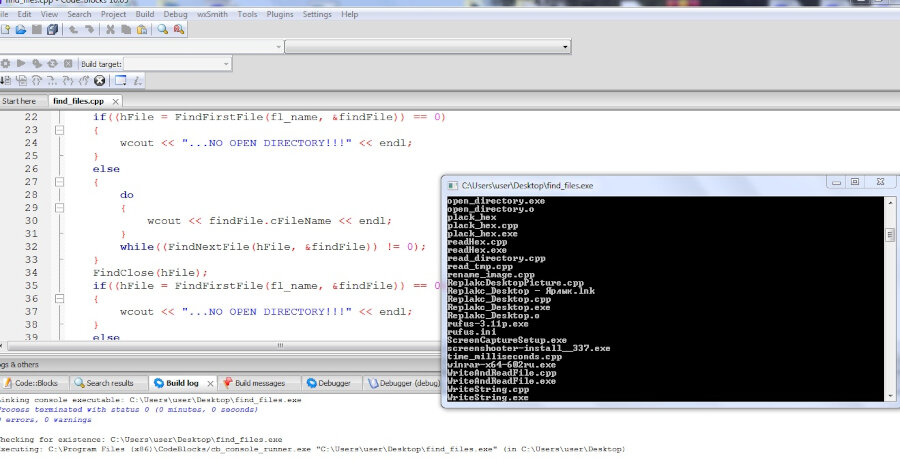900x465 pixels.
Task: Click the Various debugger info icon
Action: click(137, 80)
